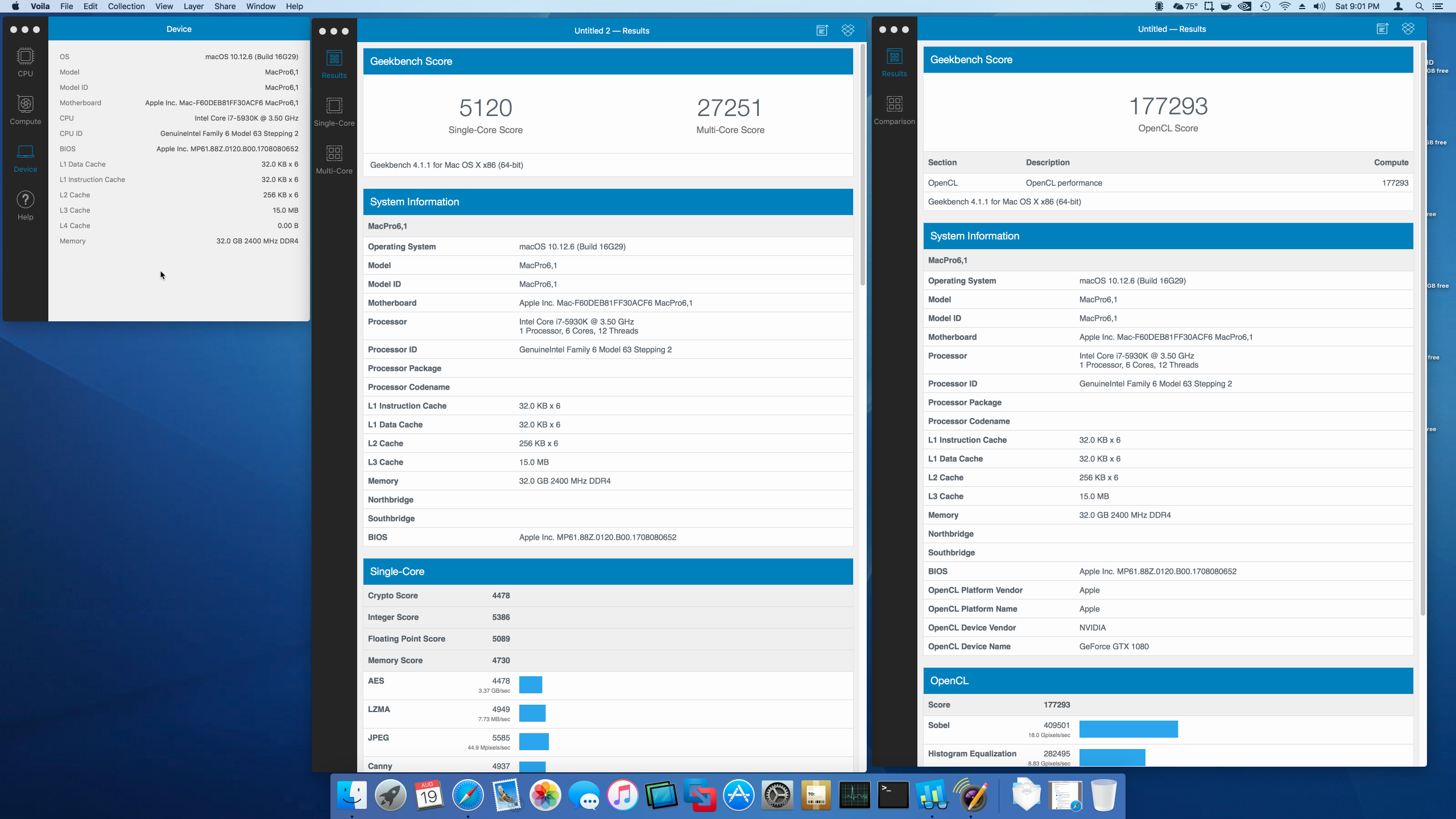Click the Multi-Core Score value 27251
Image resolution: width=1456 pixels, height=819 pixels.
tap(730, 107)
